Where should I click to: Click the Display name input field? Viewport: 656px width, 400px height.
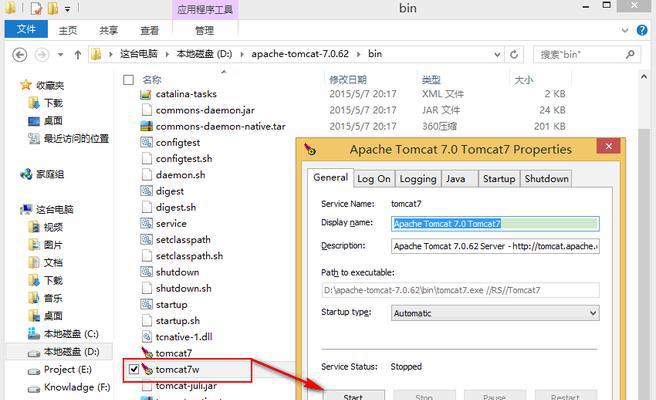pos(495,223)
